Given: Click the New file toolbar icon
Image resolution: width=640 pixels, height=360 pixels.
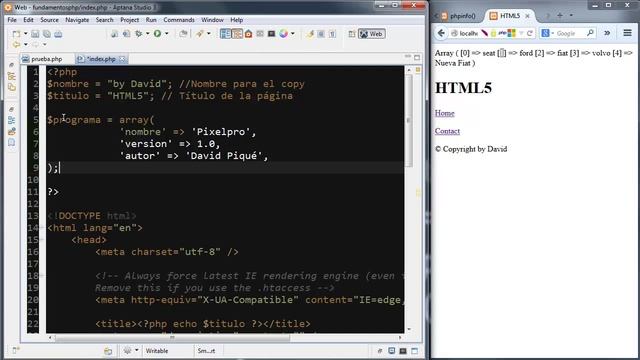Looking at the screenshot, I should (16, 34).
